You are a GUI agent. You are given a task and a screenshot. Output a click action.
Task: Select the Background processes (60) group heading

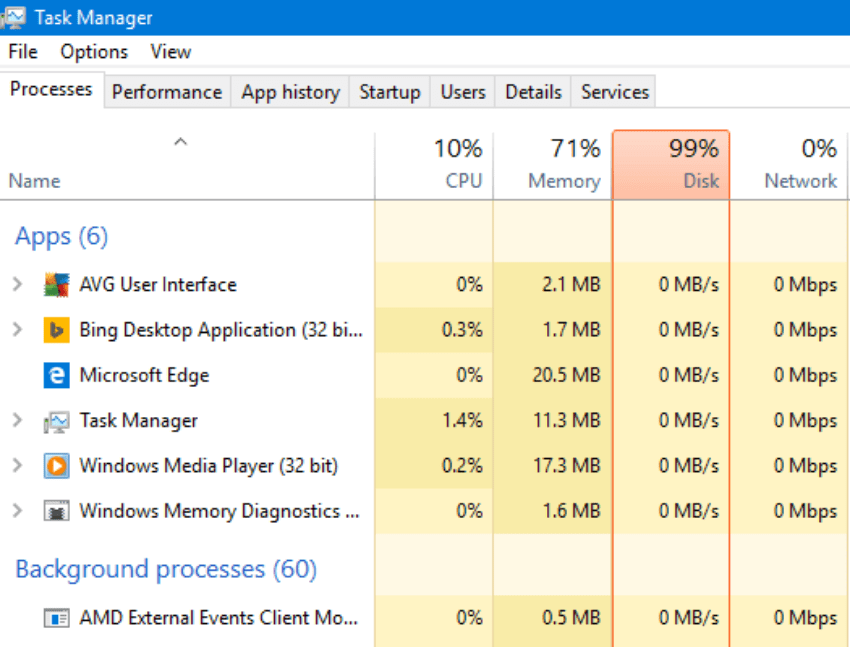(x=165, y=570)
